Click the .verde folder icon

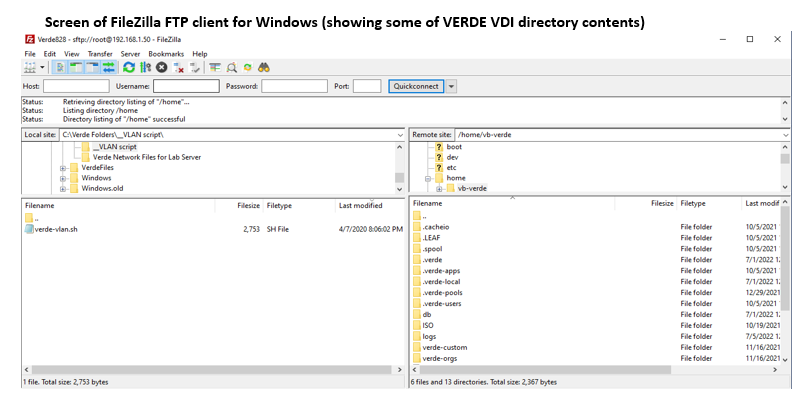click(417, 260)
